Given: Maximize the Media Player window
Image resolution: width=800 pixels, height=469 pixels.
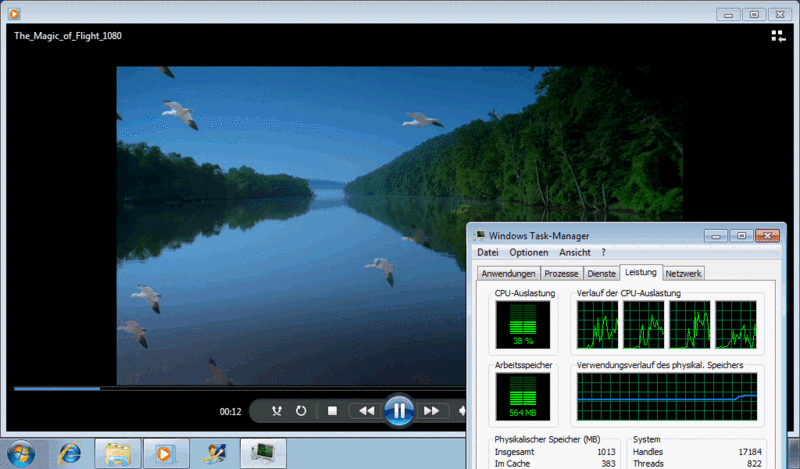Looking at the screenshot, I should click(x=754, y=15).
